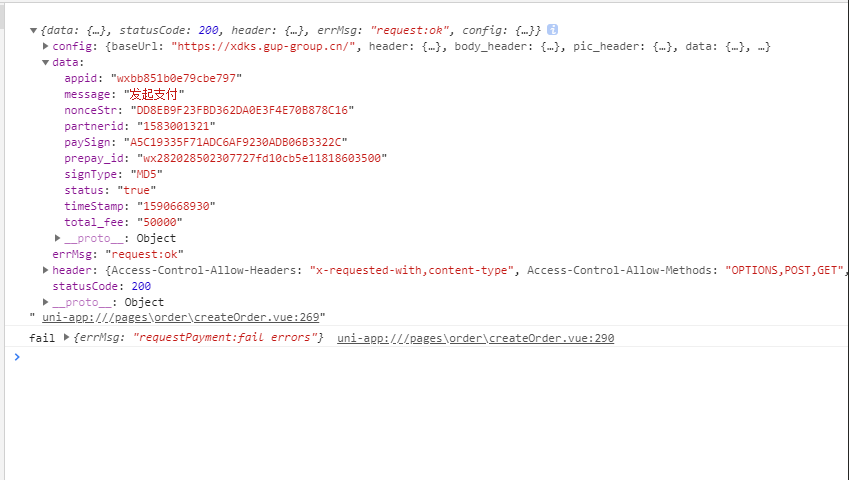Select the timeStamp value 1590668930
This screenshot has height=480, width=849.
[x=176, y=206]
